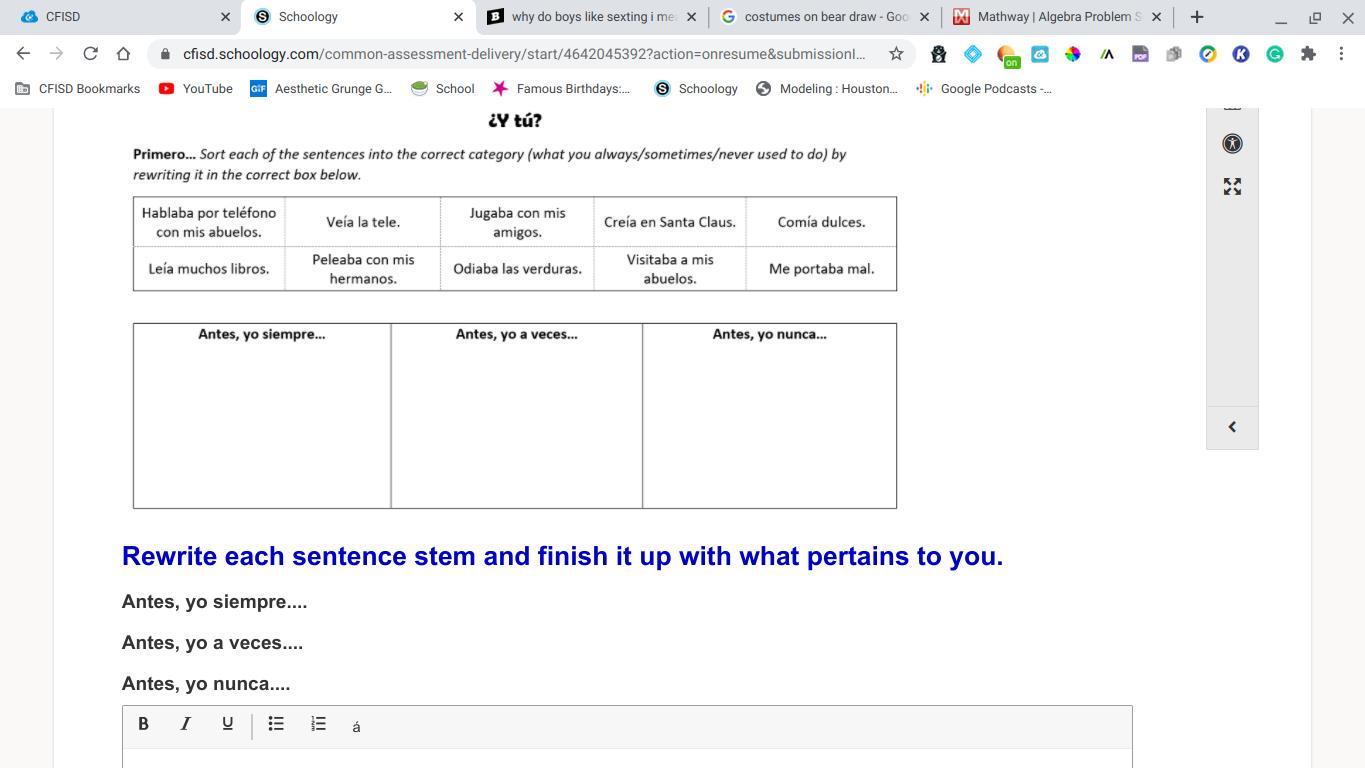Open the orange extension showing 'on' badge
This screenshot has width=1365, height=768.
tap(1007, 56)
